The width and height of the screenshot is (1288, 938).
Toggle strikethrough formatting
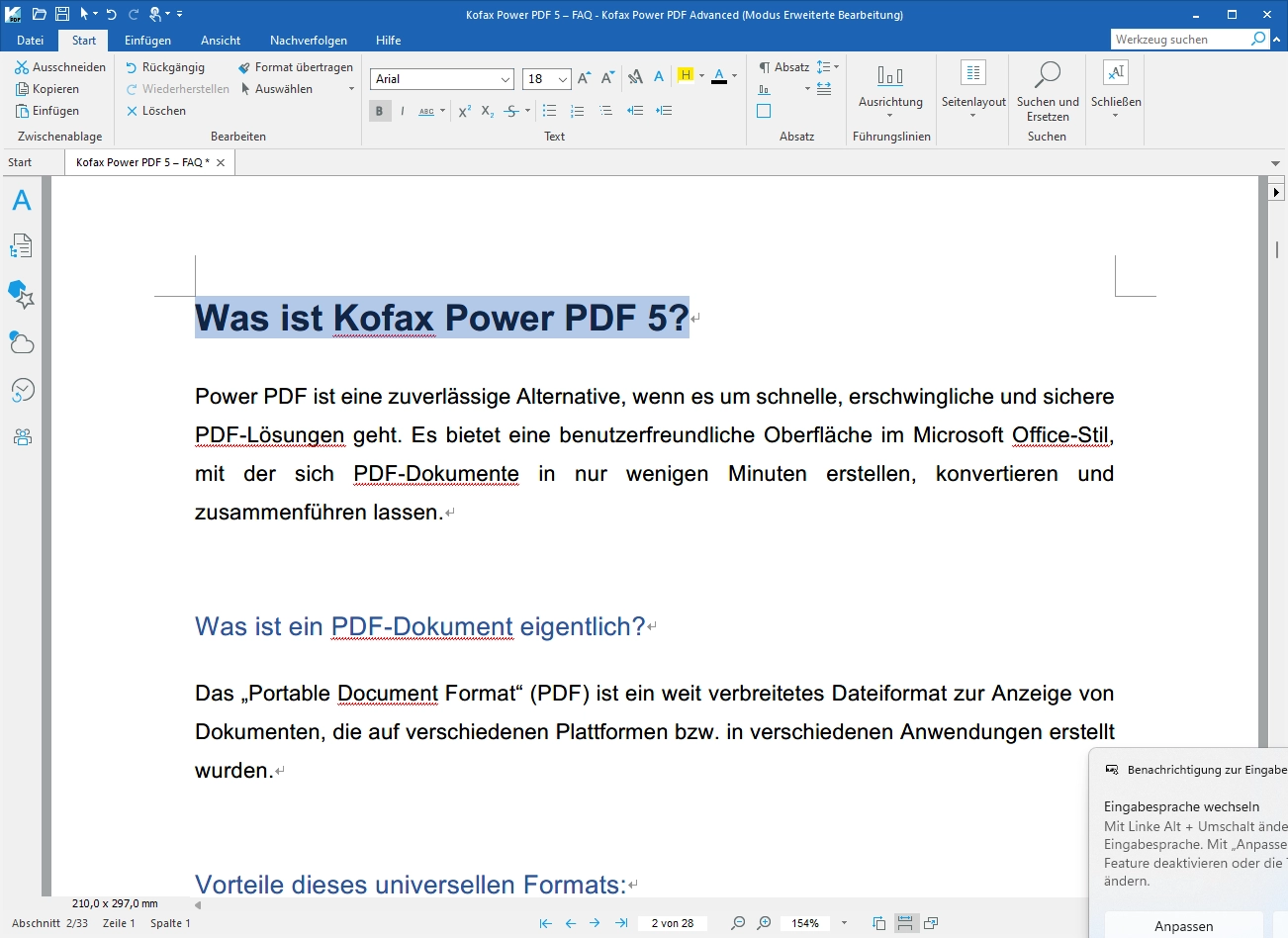511,111
